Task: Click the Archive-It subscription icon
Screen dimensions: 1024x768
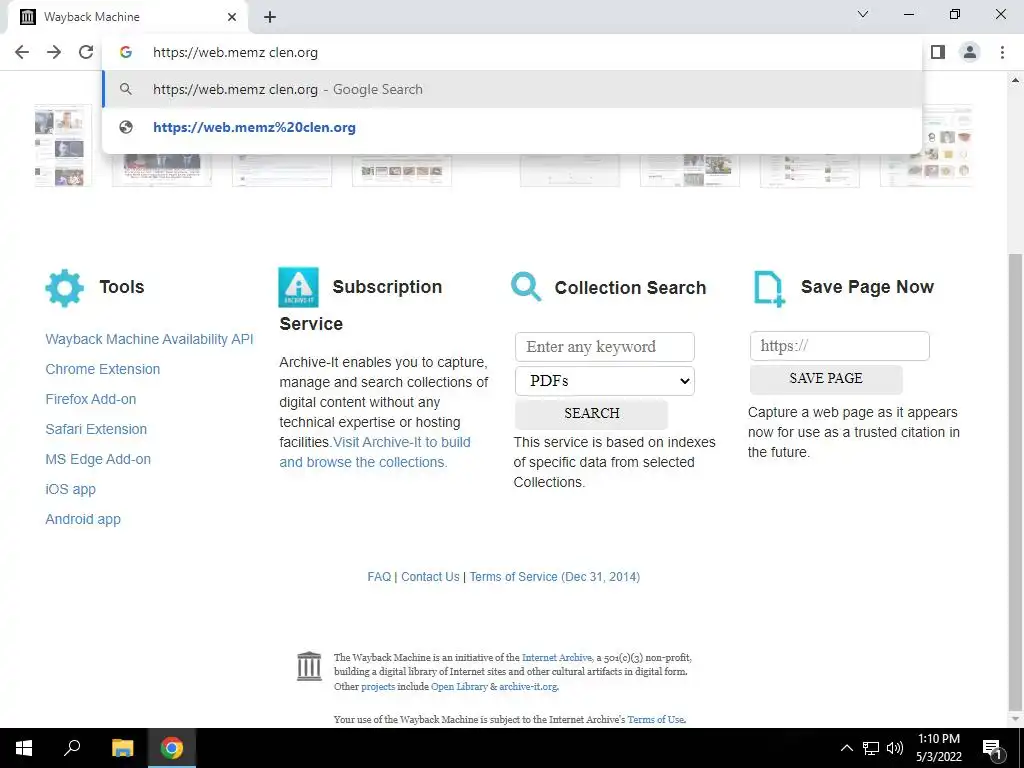Action: pos(298,287)
